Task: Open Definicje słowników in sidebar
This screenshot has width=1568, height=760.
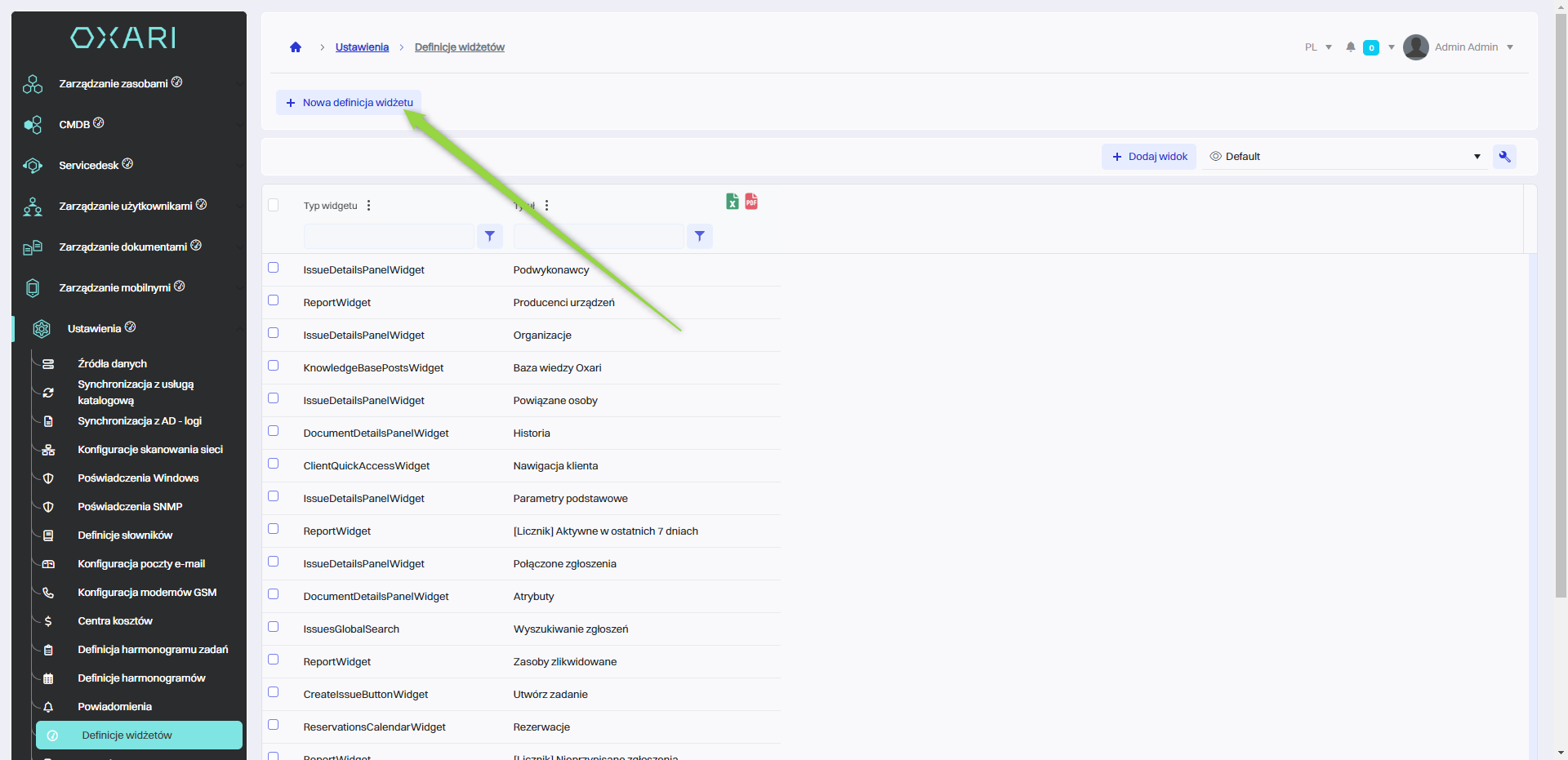Action: [125, 536]
